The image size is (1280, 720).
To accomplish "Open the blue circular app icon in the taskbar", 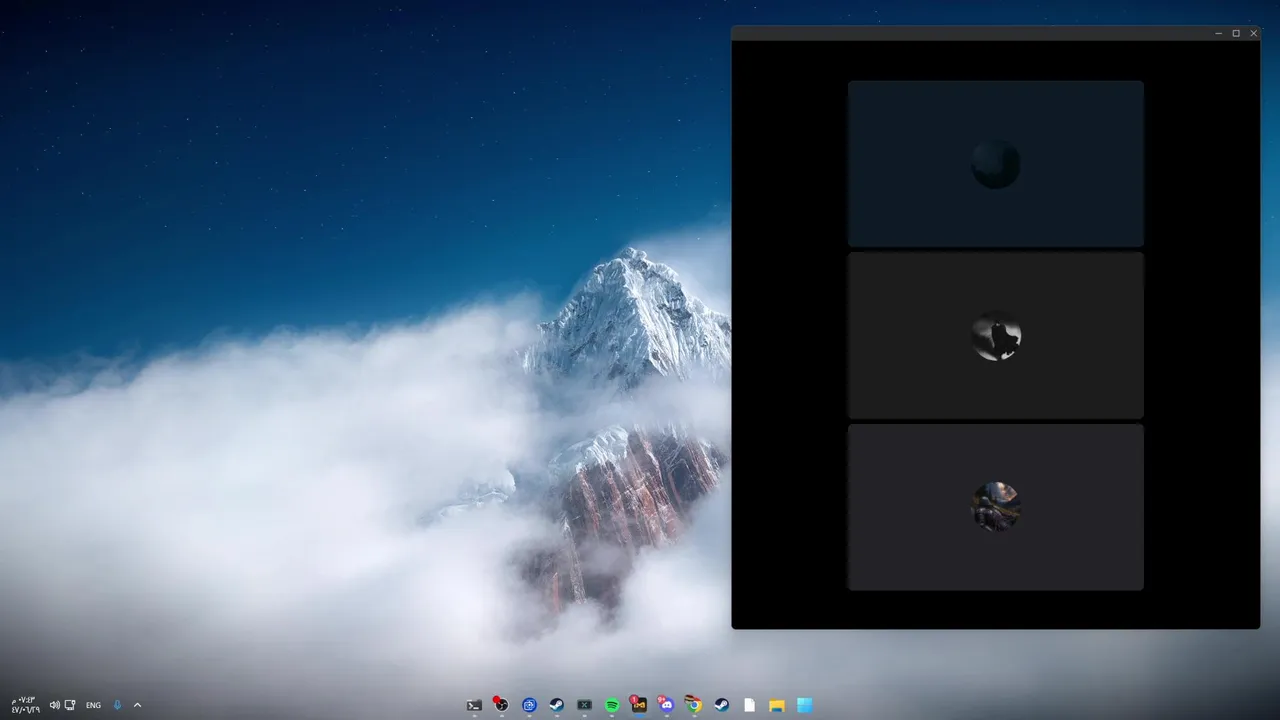I will point(529,705).
